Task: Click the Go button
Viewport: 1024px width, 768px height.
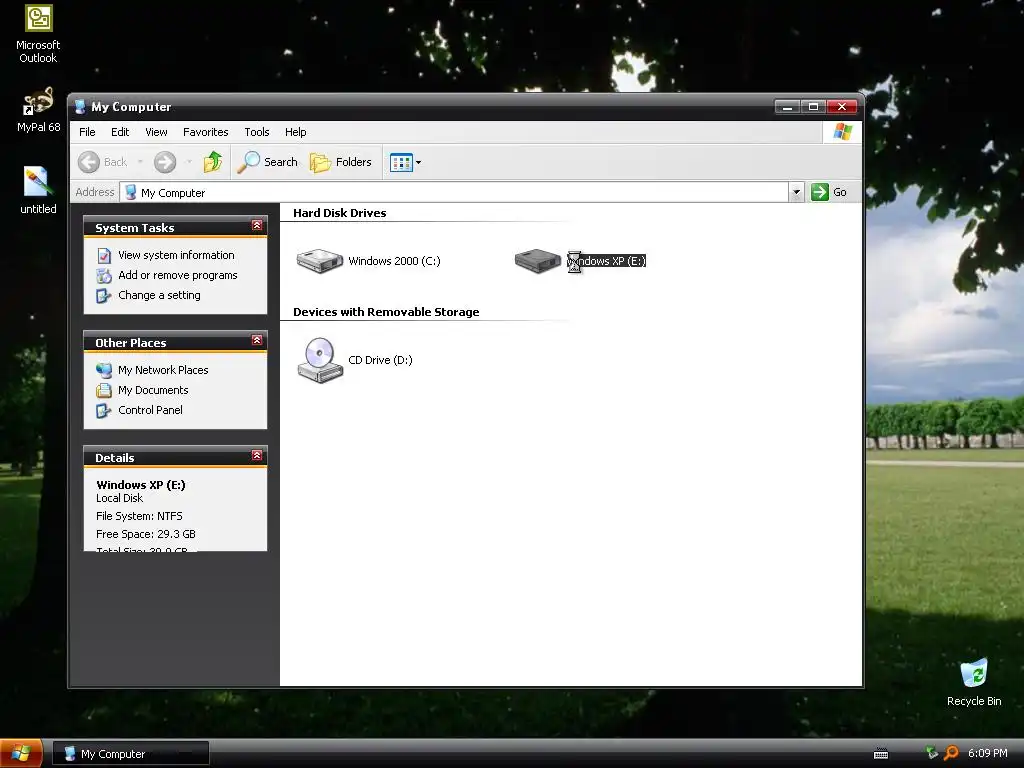Action: point(829,192)
